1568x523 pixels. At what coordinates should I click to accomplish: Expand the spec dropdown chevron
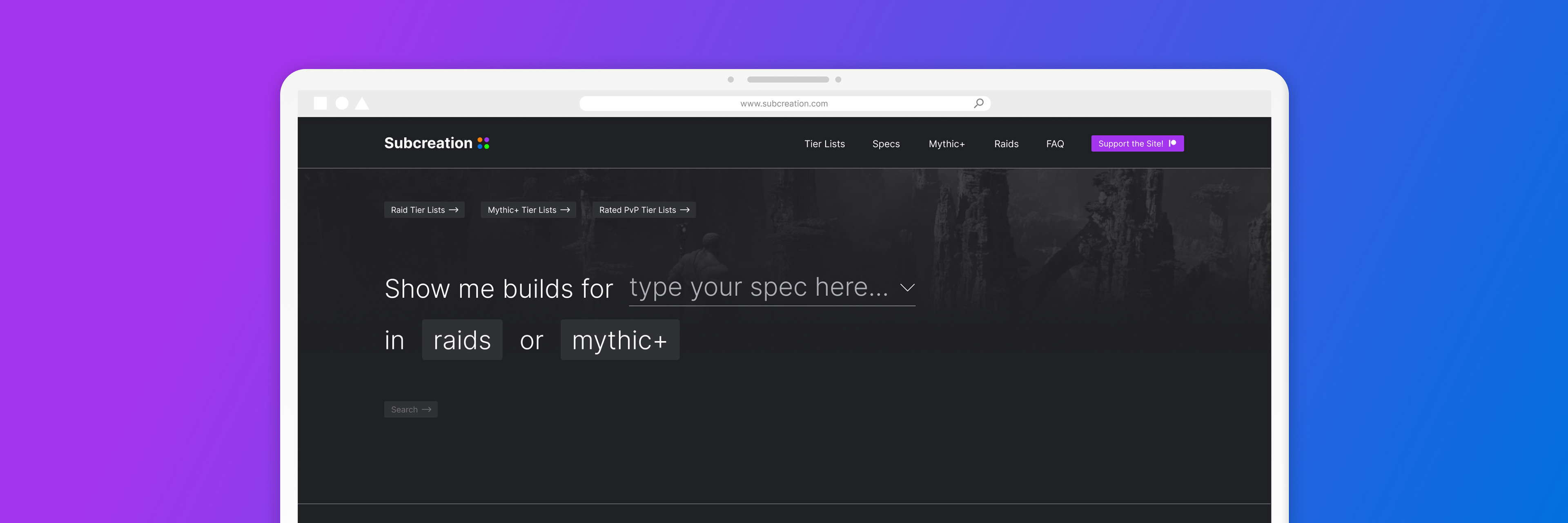pyautogui.click(x=907, y=287)
